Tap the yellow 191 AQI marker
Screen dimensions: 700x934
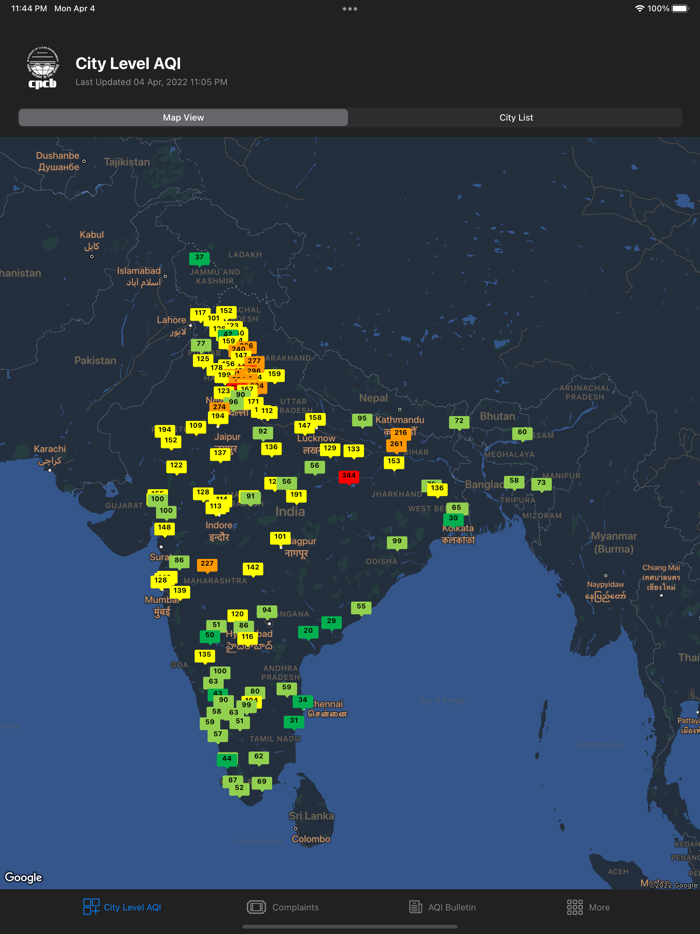click(x=296, y=496)
